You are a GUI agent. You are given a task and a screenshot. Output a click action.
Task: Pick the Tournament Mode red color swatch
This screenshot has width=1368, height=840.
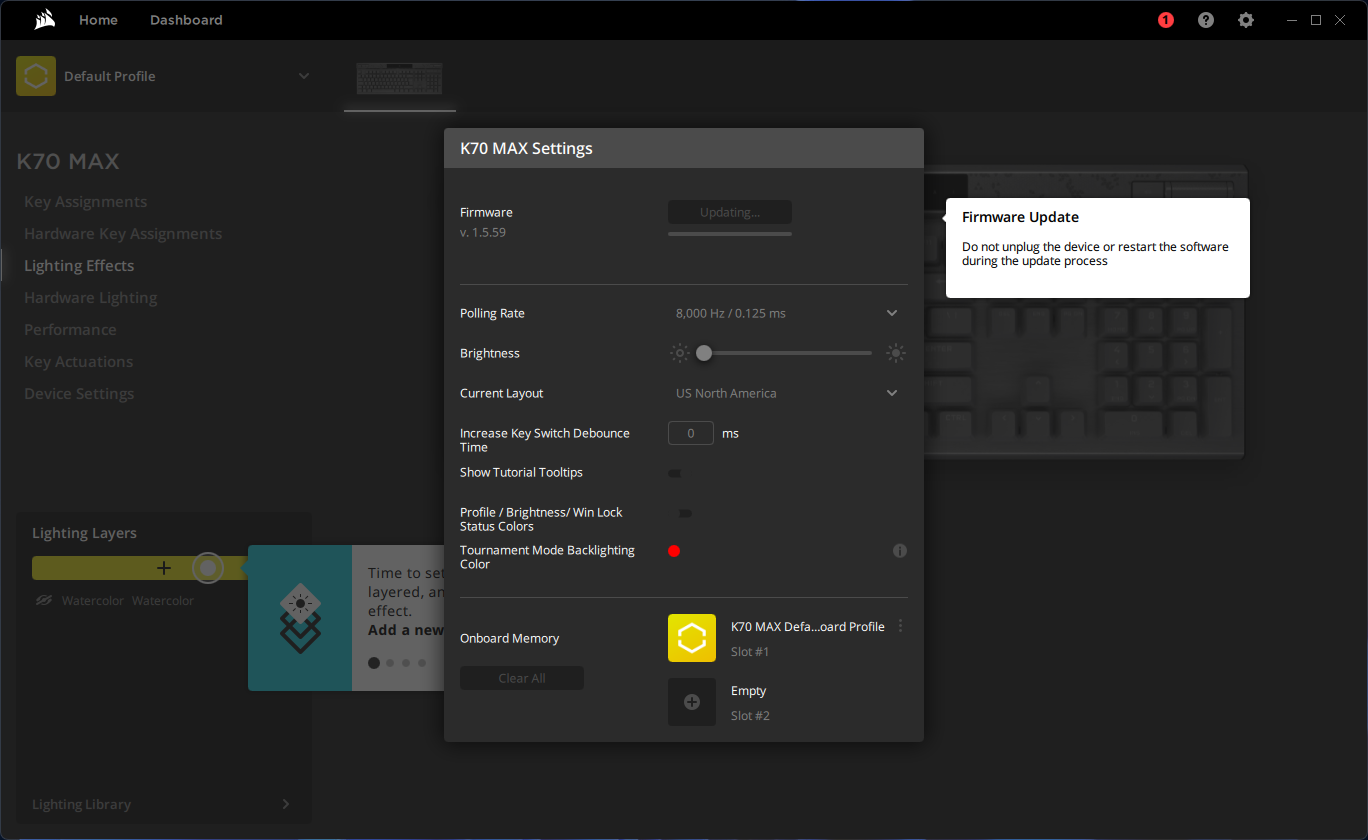[674, 551]
